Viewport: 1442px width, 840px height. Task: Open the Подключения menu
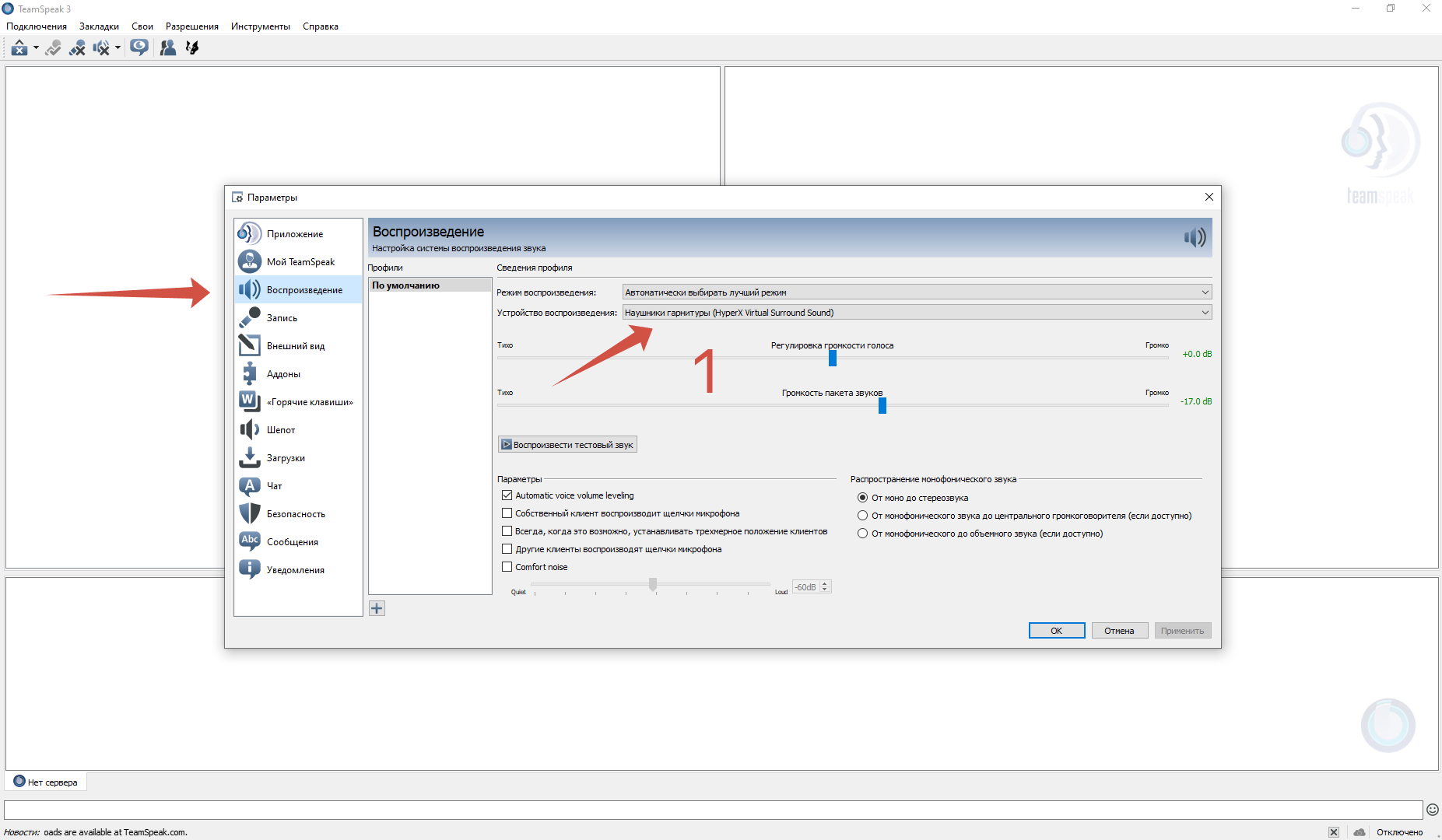(x=37, y=26)
